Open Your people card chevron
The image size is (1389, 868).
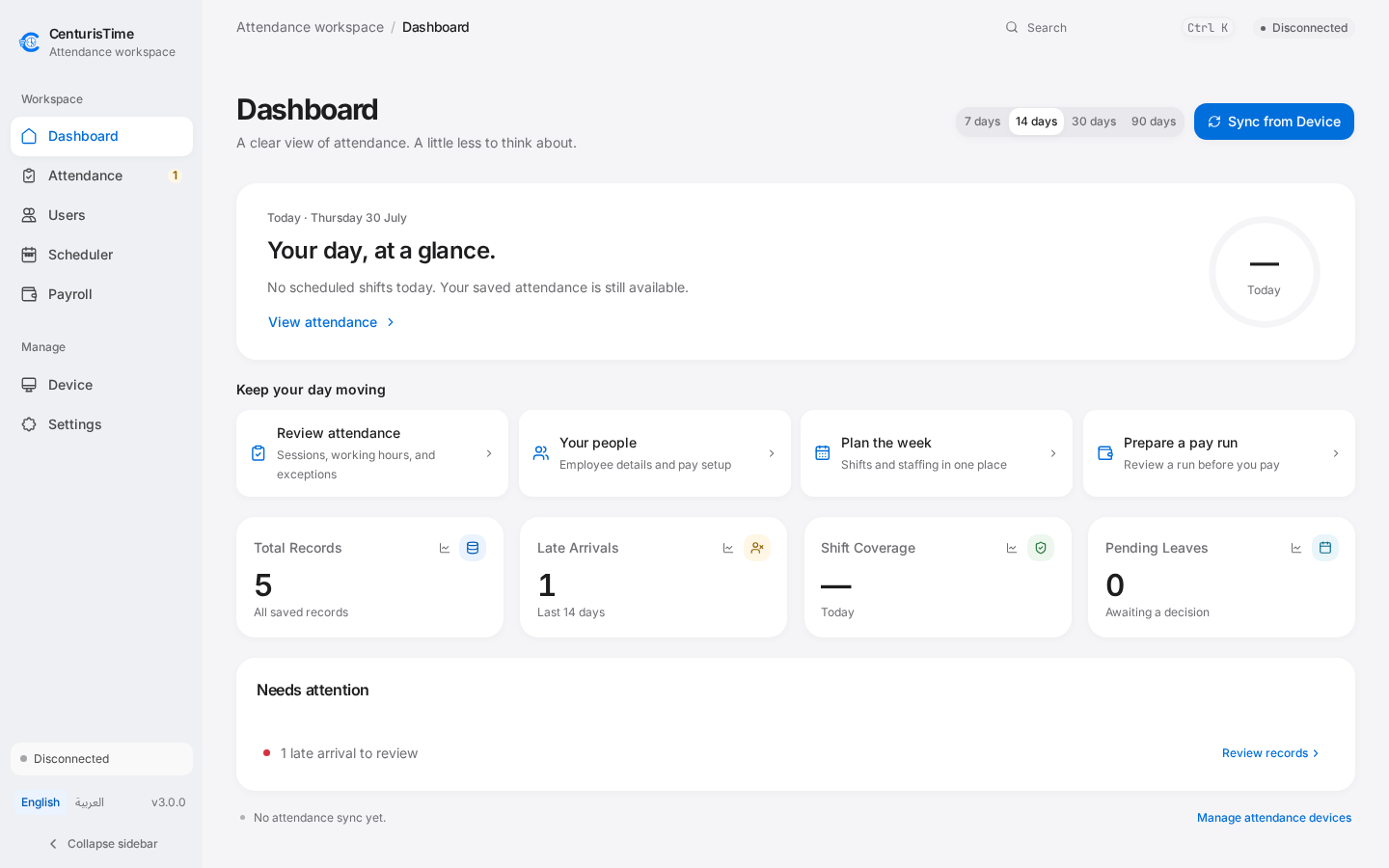coord(772,453)
